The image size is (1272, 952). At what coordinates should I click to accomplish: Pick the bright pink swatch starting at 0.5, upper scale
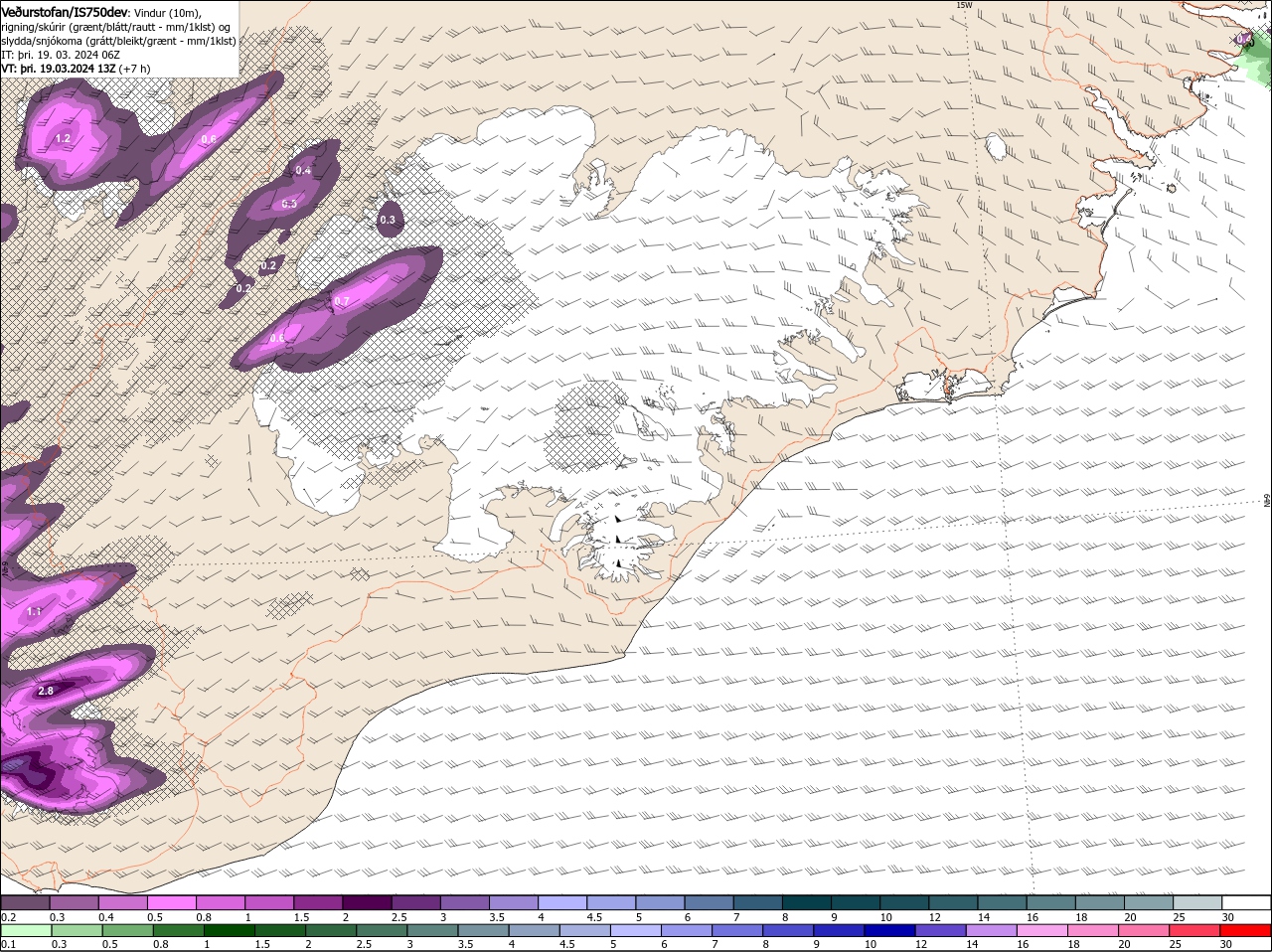click(x=173, y=902)
